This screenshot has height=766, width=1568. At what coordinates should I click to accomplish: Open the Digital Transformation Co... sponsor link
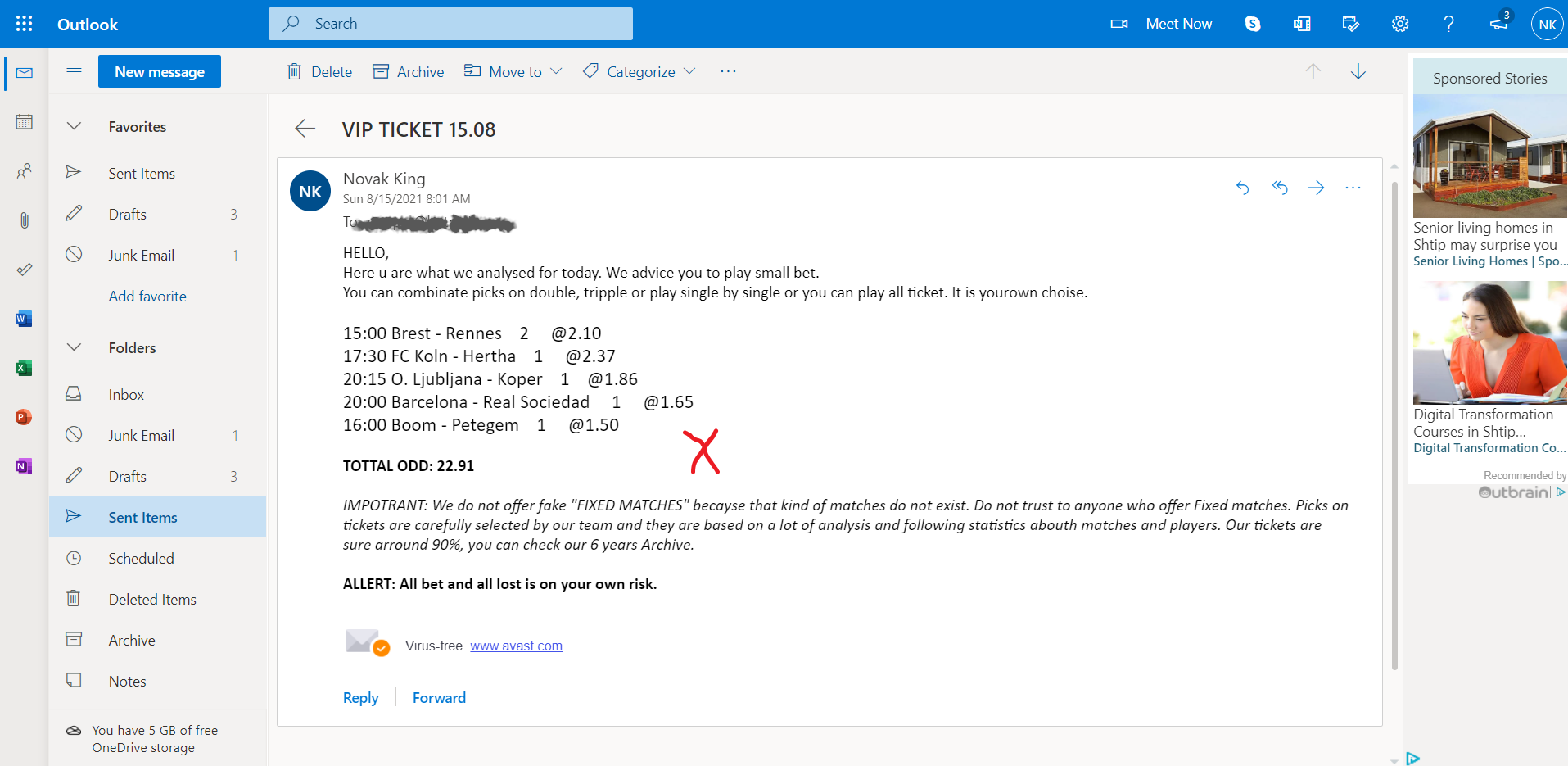1489,448
